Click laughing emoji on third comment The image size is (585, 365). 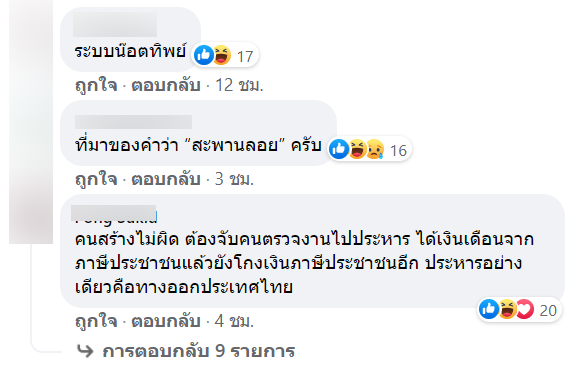click(507, 309)
